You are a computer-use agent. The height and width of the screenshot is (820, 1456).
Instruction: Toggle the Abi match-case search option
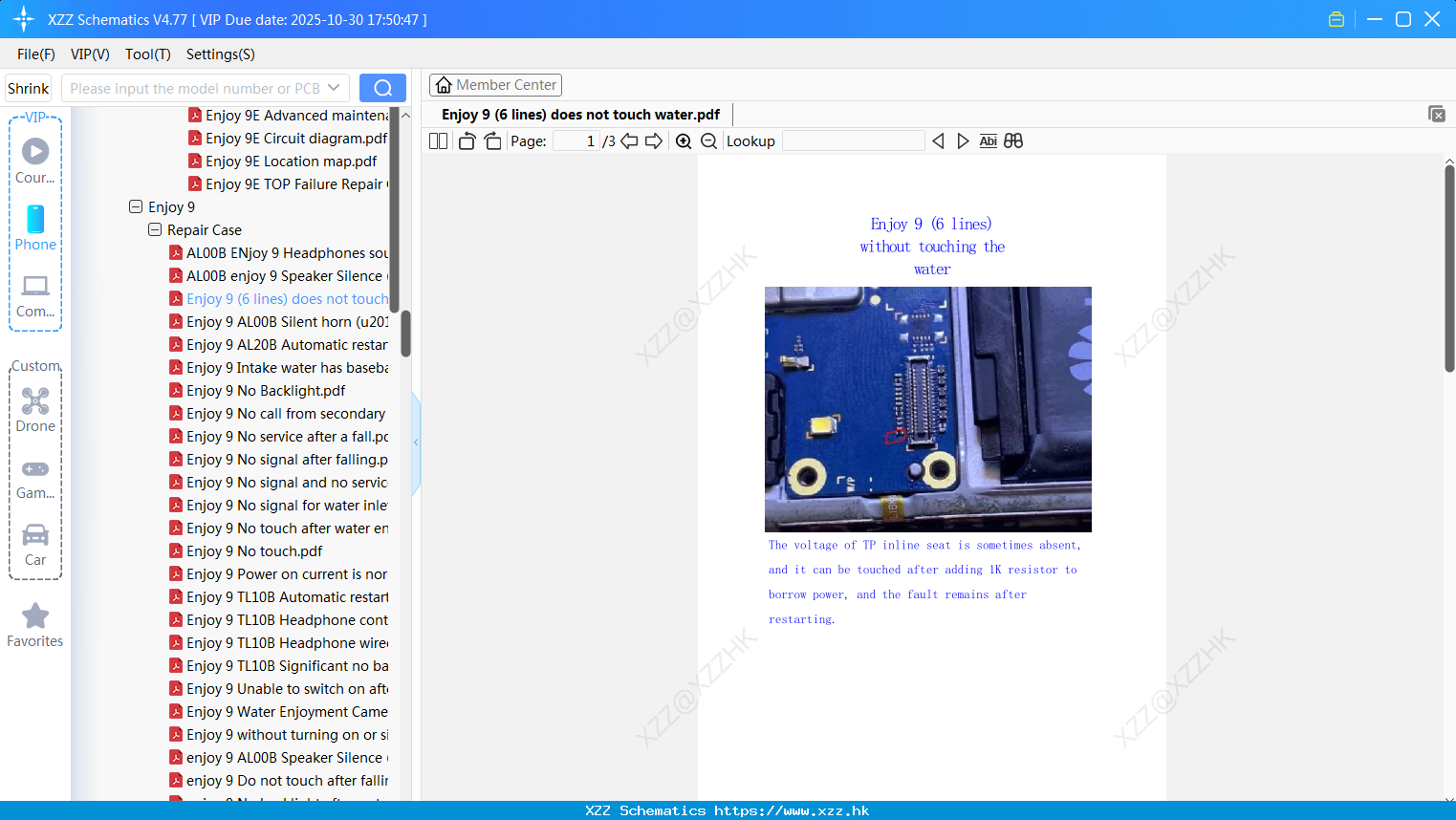pos(989,140)
